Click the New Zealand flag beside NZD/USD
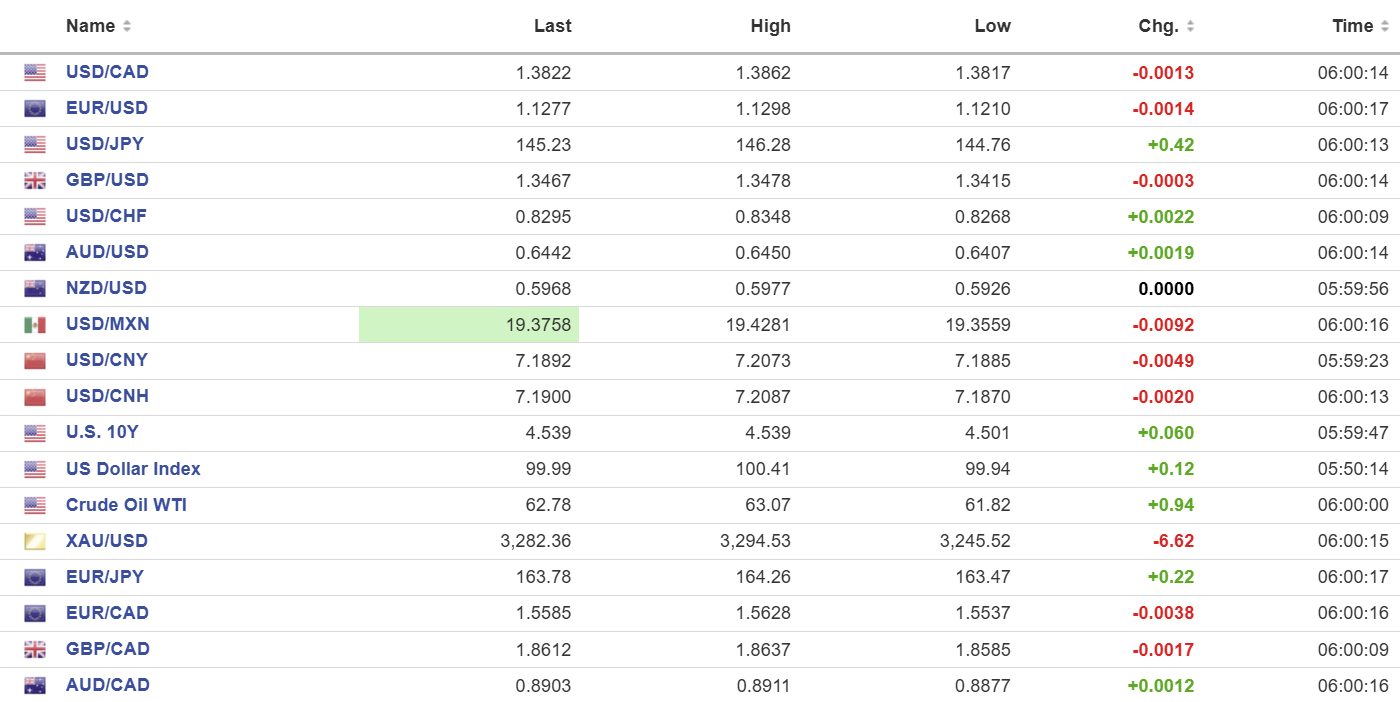This screenshot has width=1400, height=702. coord(35,288)
